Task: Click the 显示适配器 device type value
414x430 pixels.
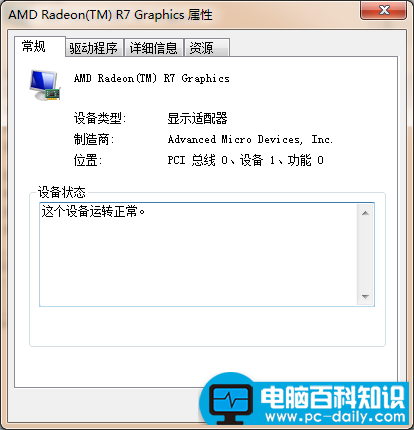Action: [197, 118]
